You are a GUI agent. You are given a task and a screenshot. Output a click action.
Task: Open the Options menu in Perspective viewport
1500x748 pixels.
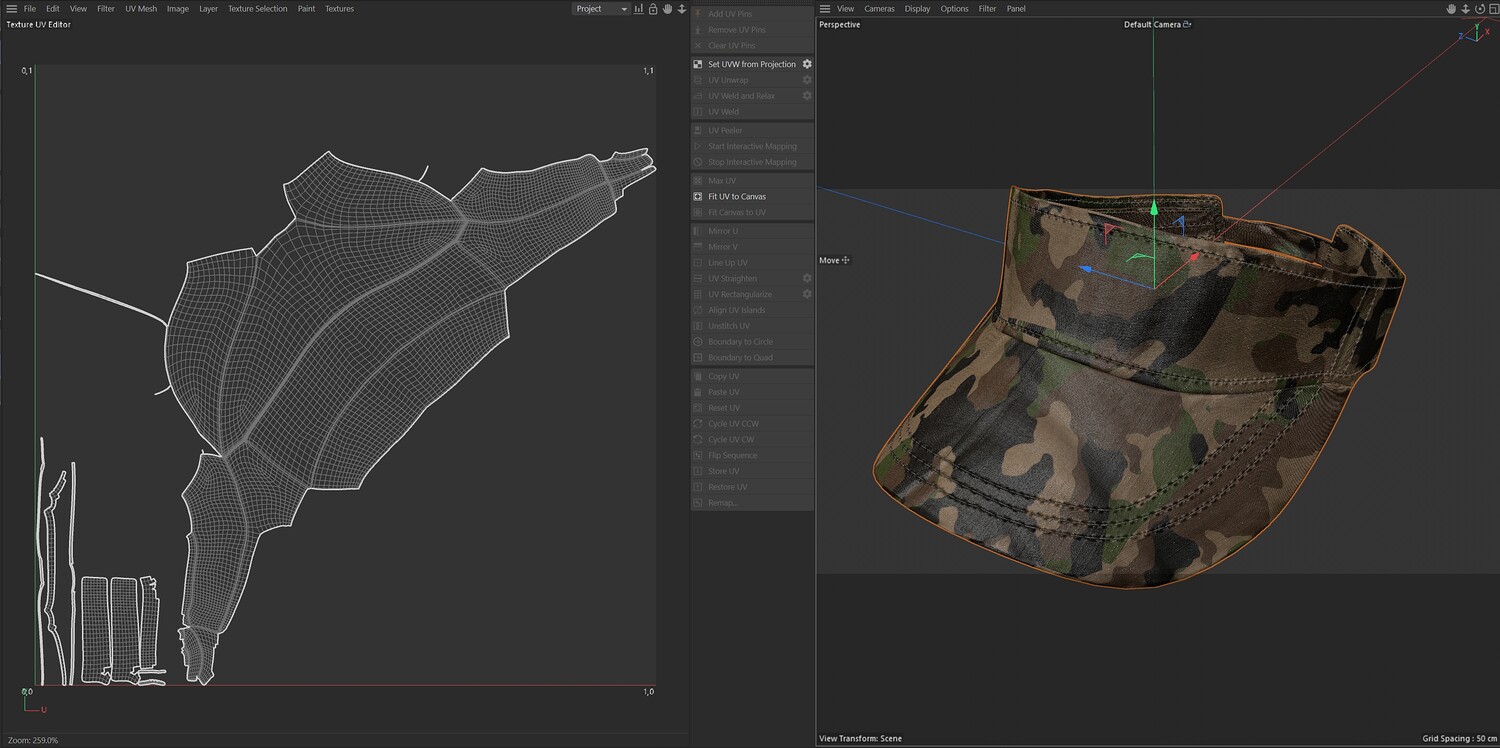coord(954,9)
